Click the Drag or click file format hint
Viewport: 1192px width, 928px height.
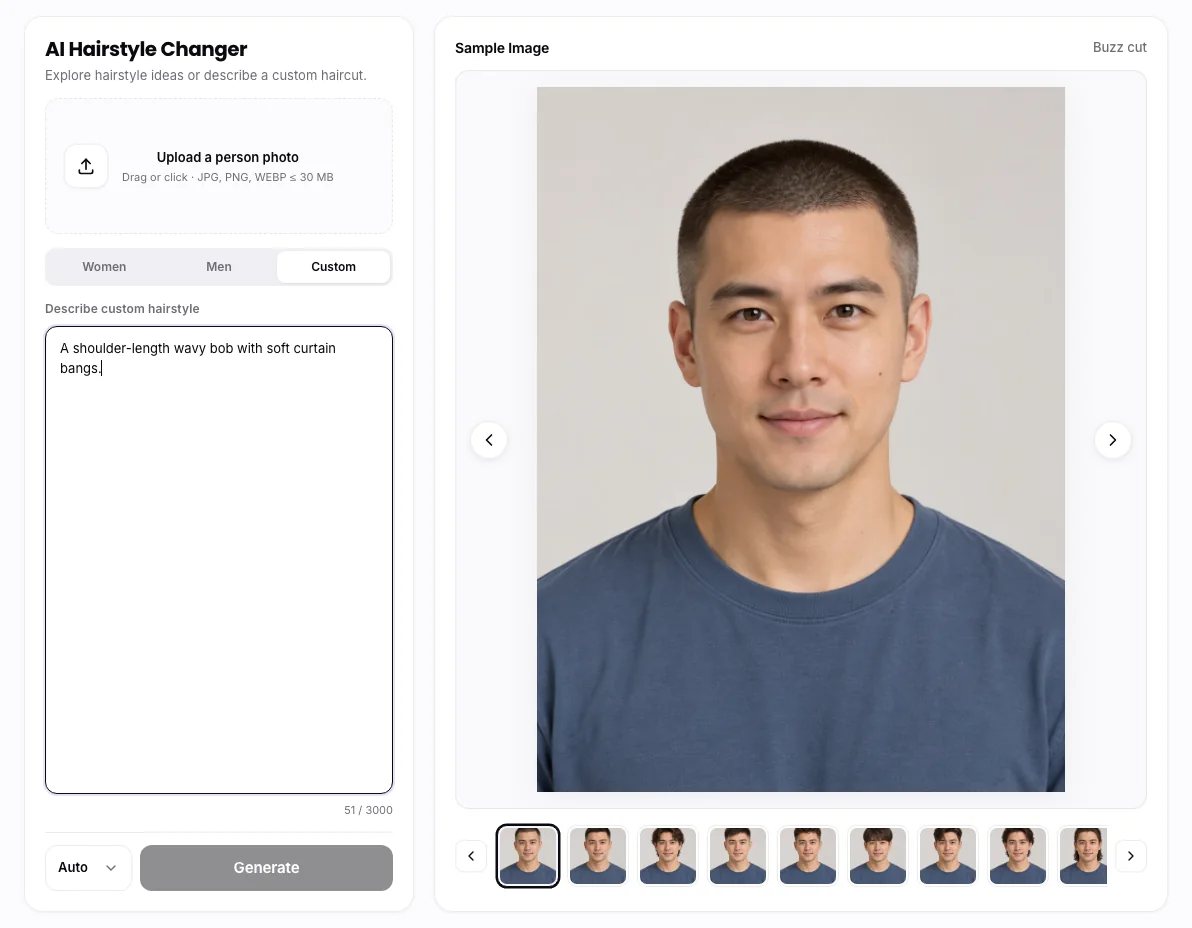(x=227, y=177)
